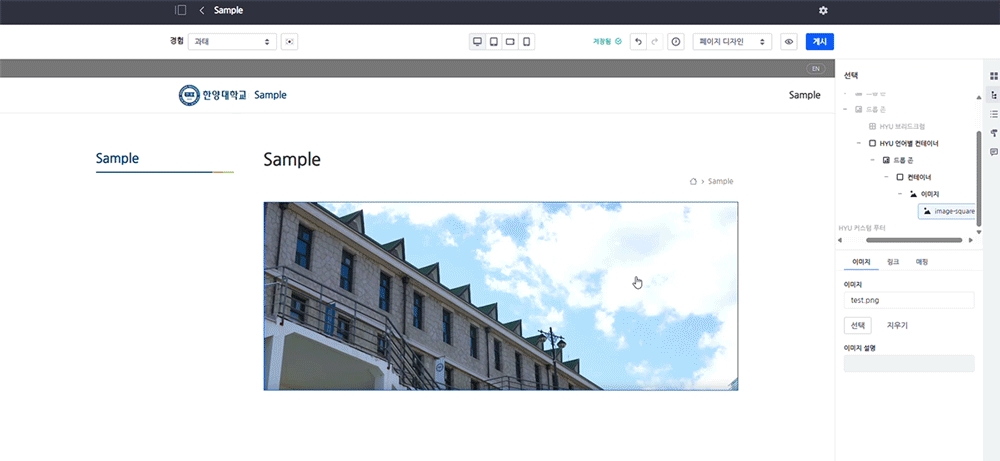Image resolution: width=1000 pixels, height=461 pixels.
Task: Click the blue 게시 publish button
Action: 819,42
